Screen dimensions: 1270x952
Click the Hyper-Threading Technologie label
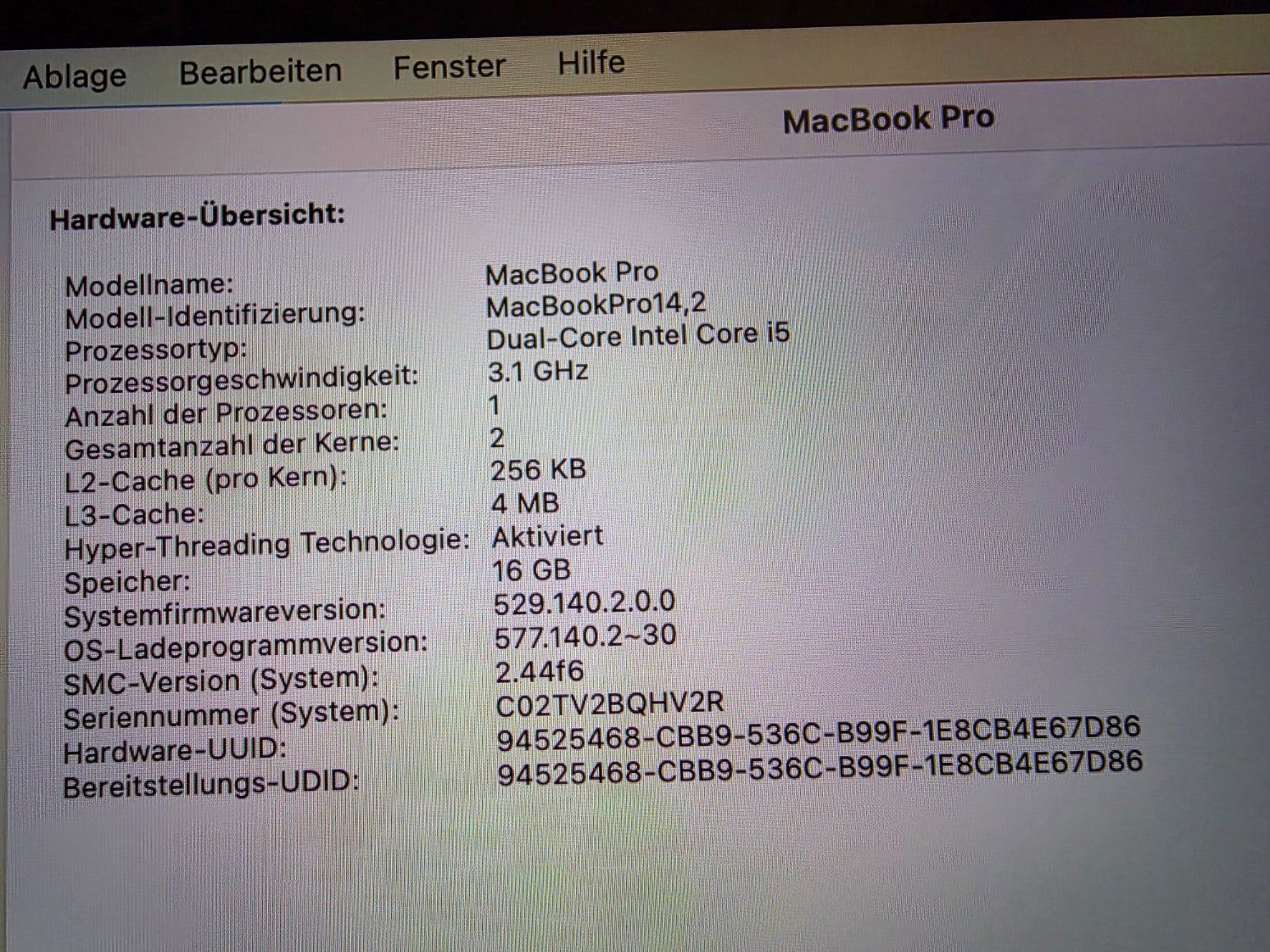click(x=267, y=544)
